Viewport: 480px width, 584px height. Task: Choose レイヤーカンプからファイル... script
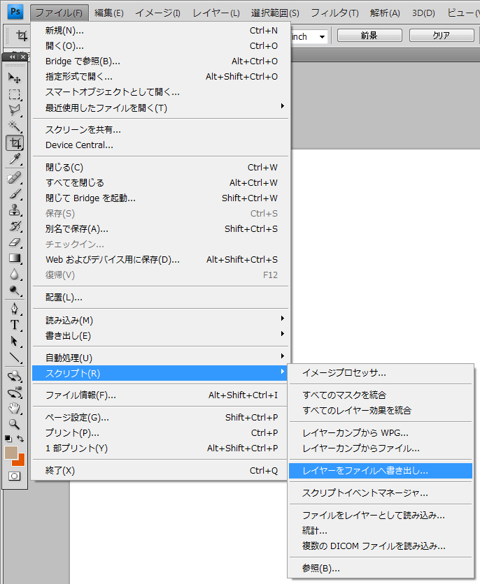381,448
